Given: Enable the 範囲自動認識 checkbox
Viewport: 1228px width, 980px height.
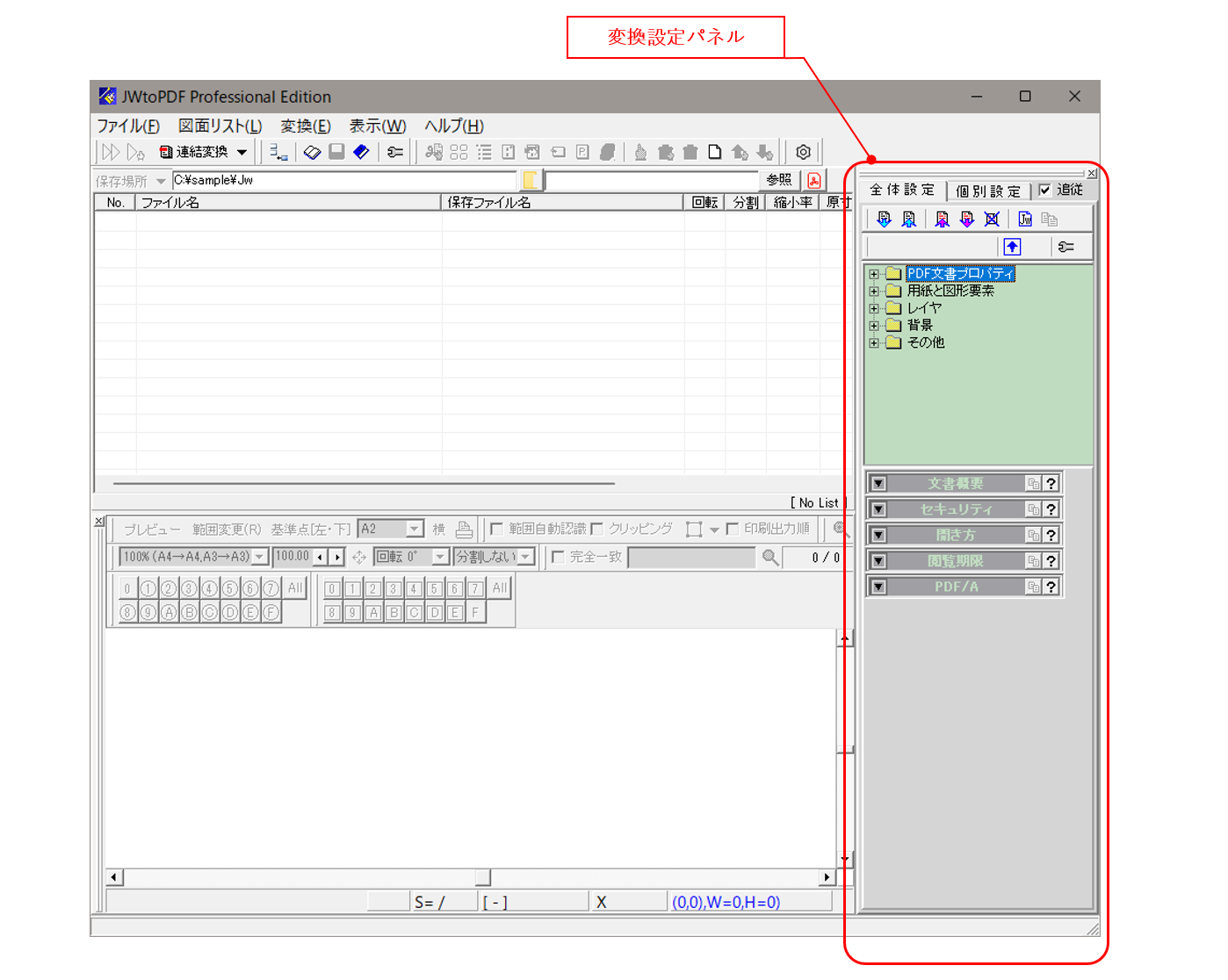Looking at the screenshot, I should (497, 529).
